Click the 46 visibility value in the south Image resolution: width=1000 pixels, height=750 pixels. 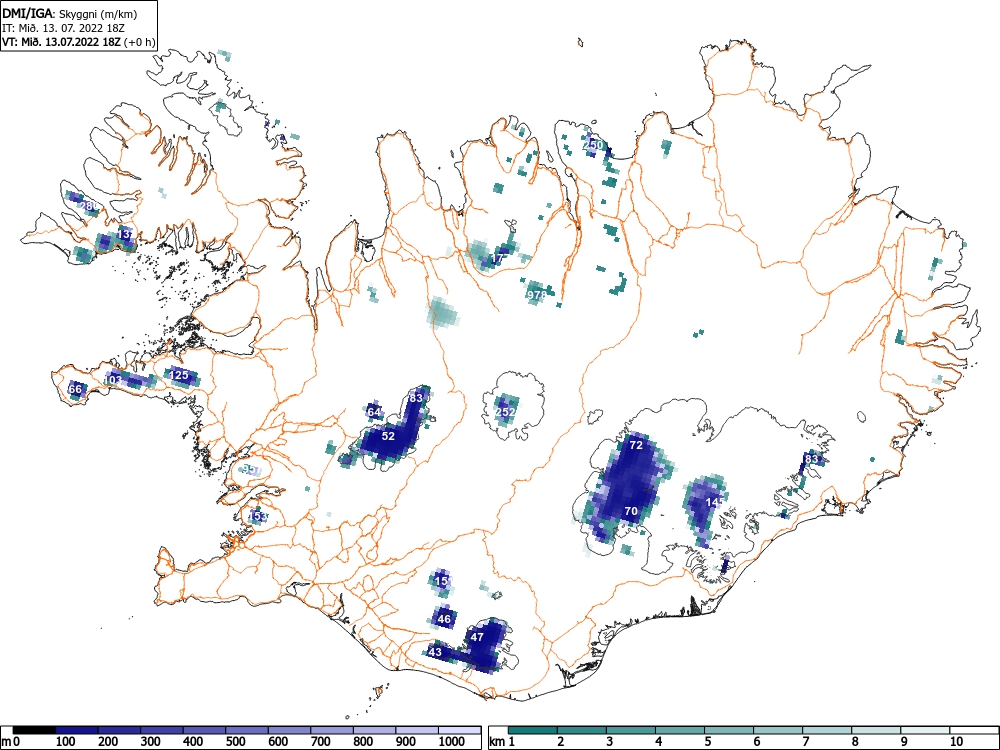pyautogui.click(x=444, y=619)
